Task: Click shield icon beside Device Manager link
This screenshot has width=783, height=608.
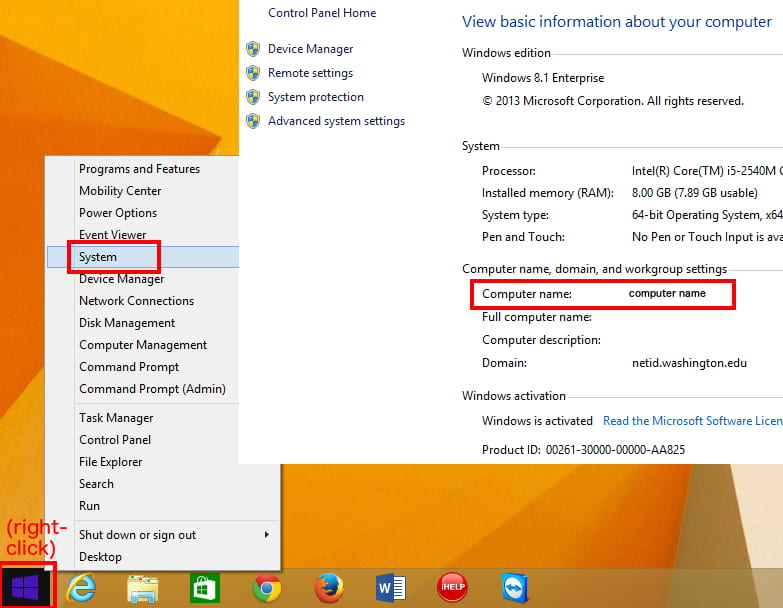Action: click(253, 49)
